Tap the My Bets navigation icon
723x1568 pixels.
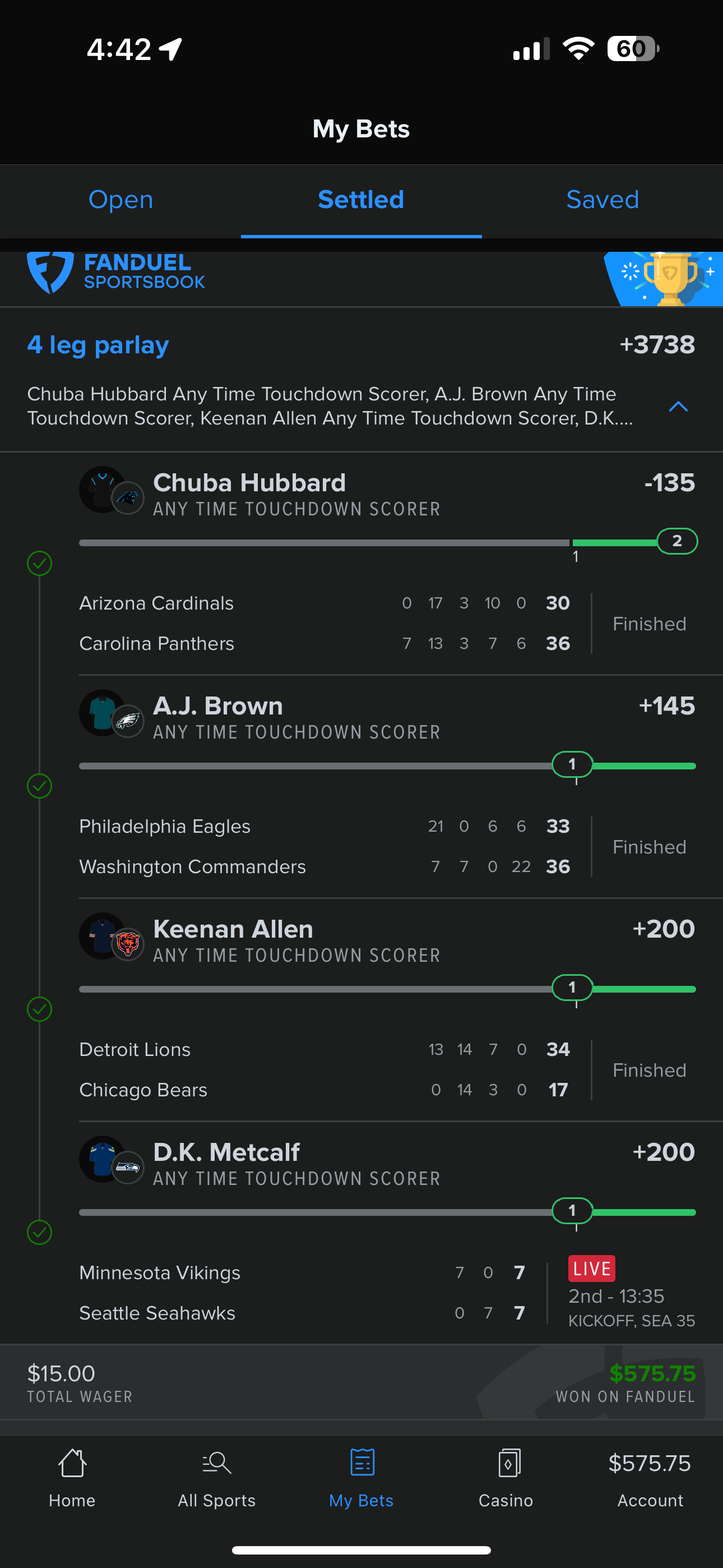pos(362,1462)
